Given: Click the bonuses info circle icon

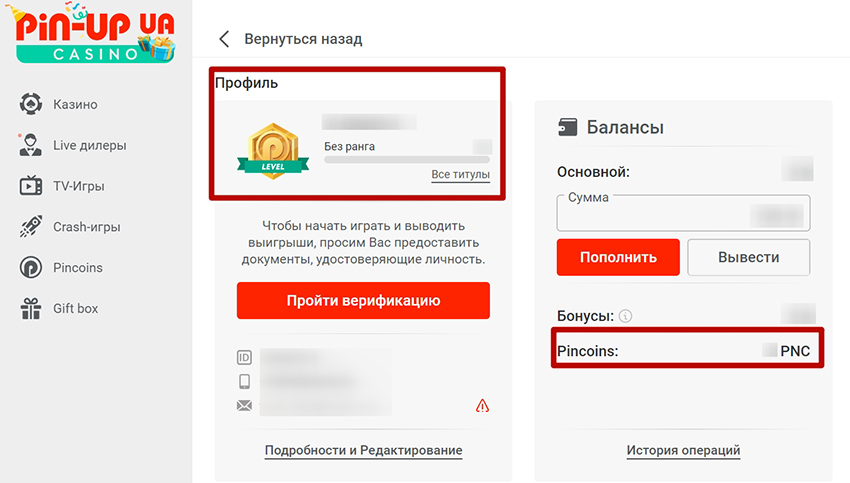Looking at the screenshot, I should tap(625, 315).
